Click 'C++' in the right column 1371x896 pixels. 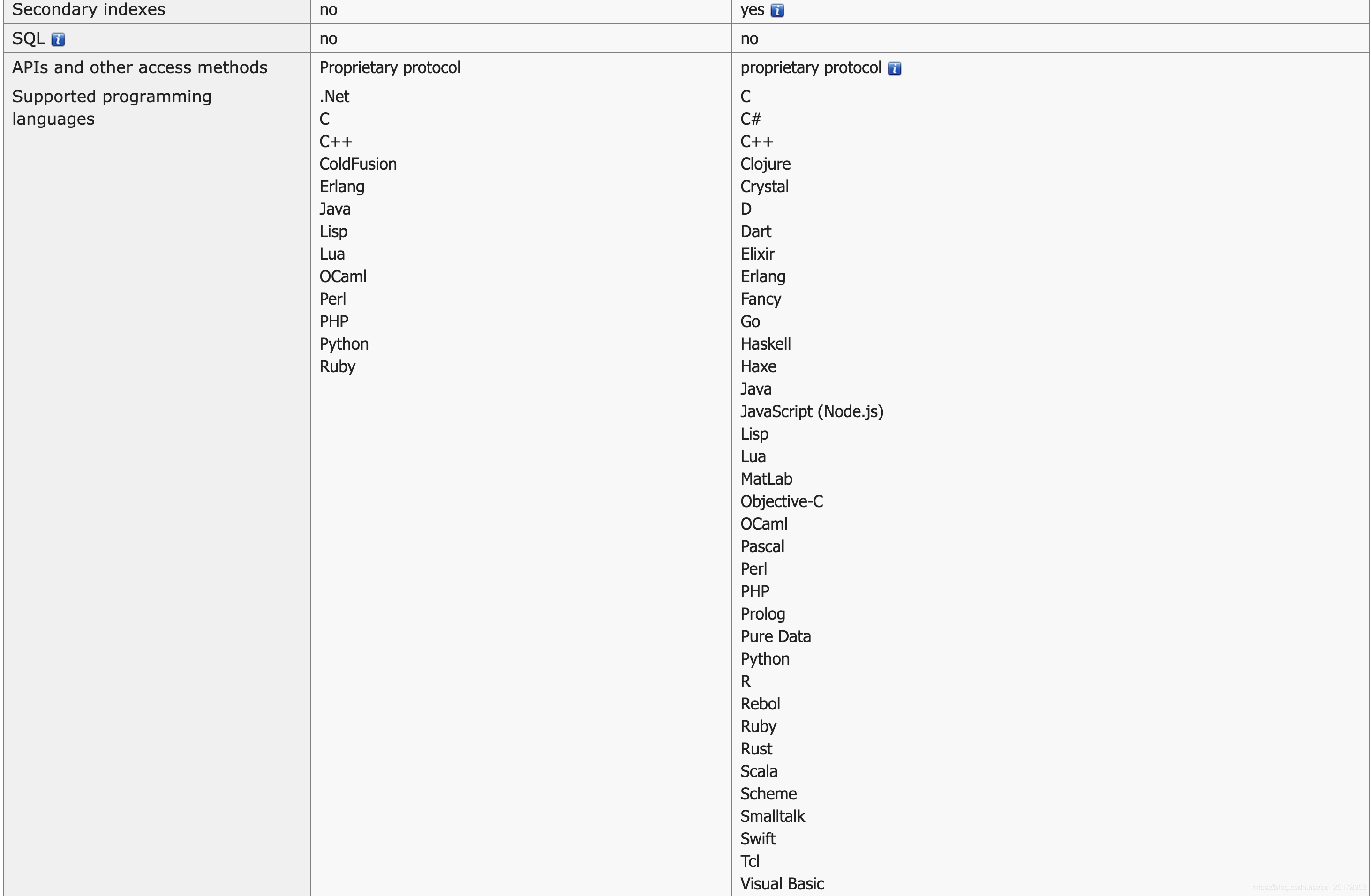(x=757, y=142)
